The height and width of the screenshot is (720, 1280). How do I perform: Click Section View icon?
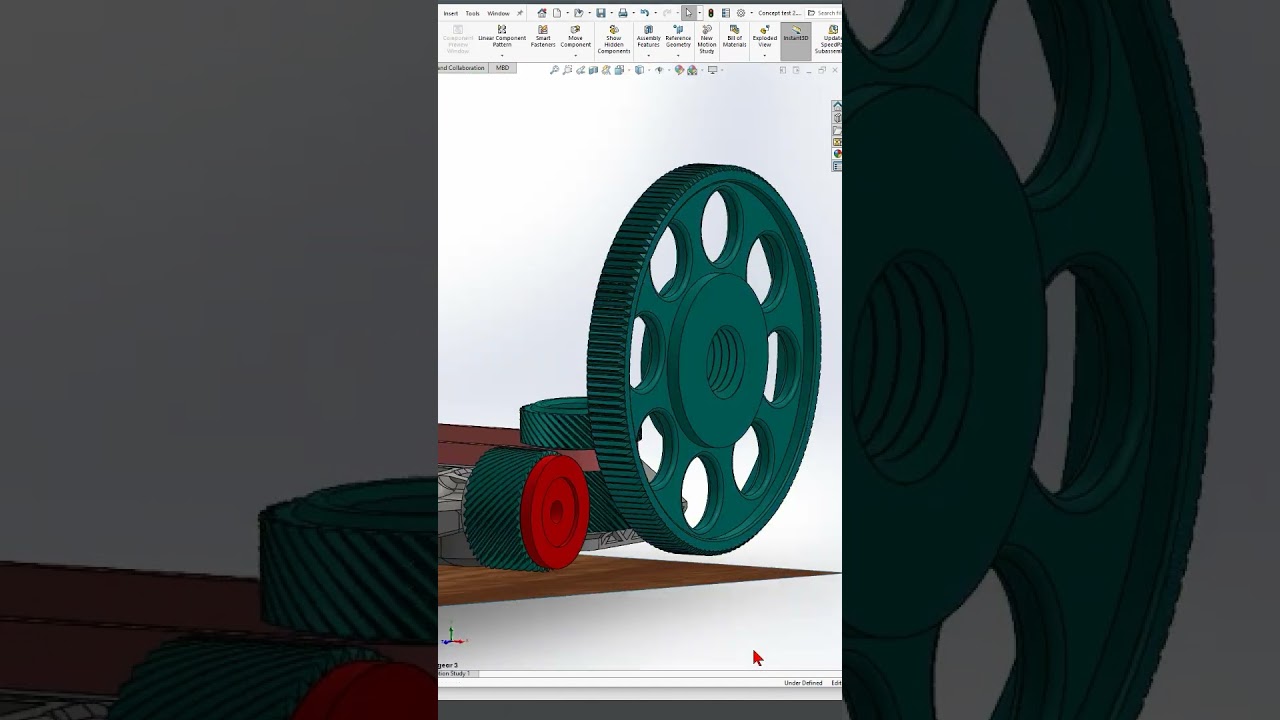593,70
